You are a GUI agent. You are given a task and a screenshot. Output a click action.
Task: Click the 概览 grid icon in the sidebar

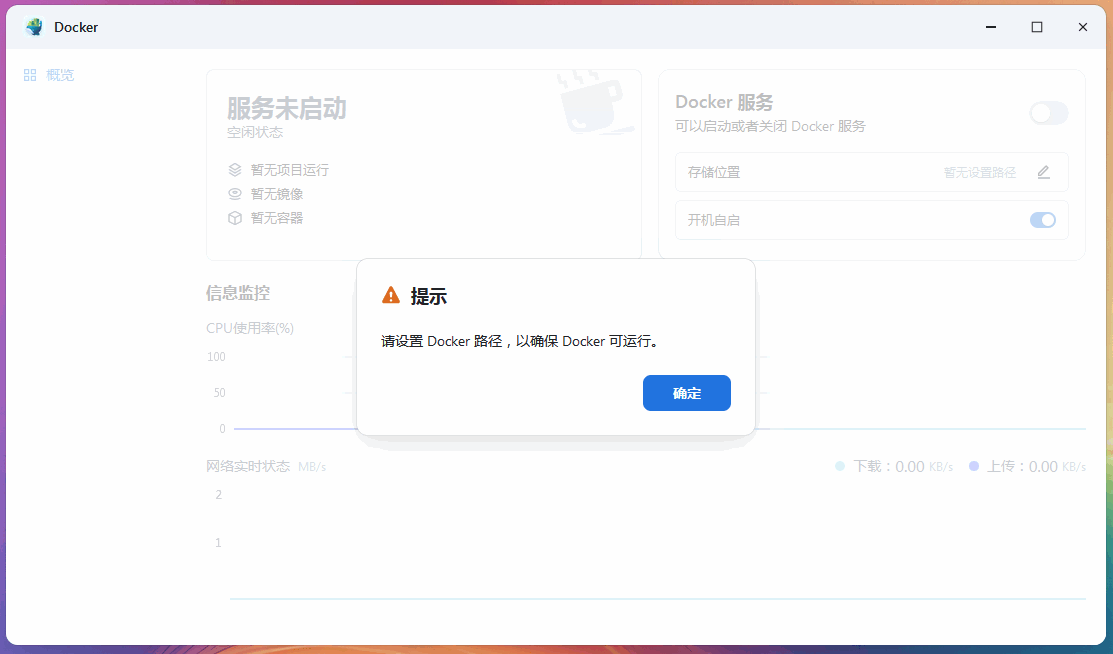point(30,75)
